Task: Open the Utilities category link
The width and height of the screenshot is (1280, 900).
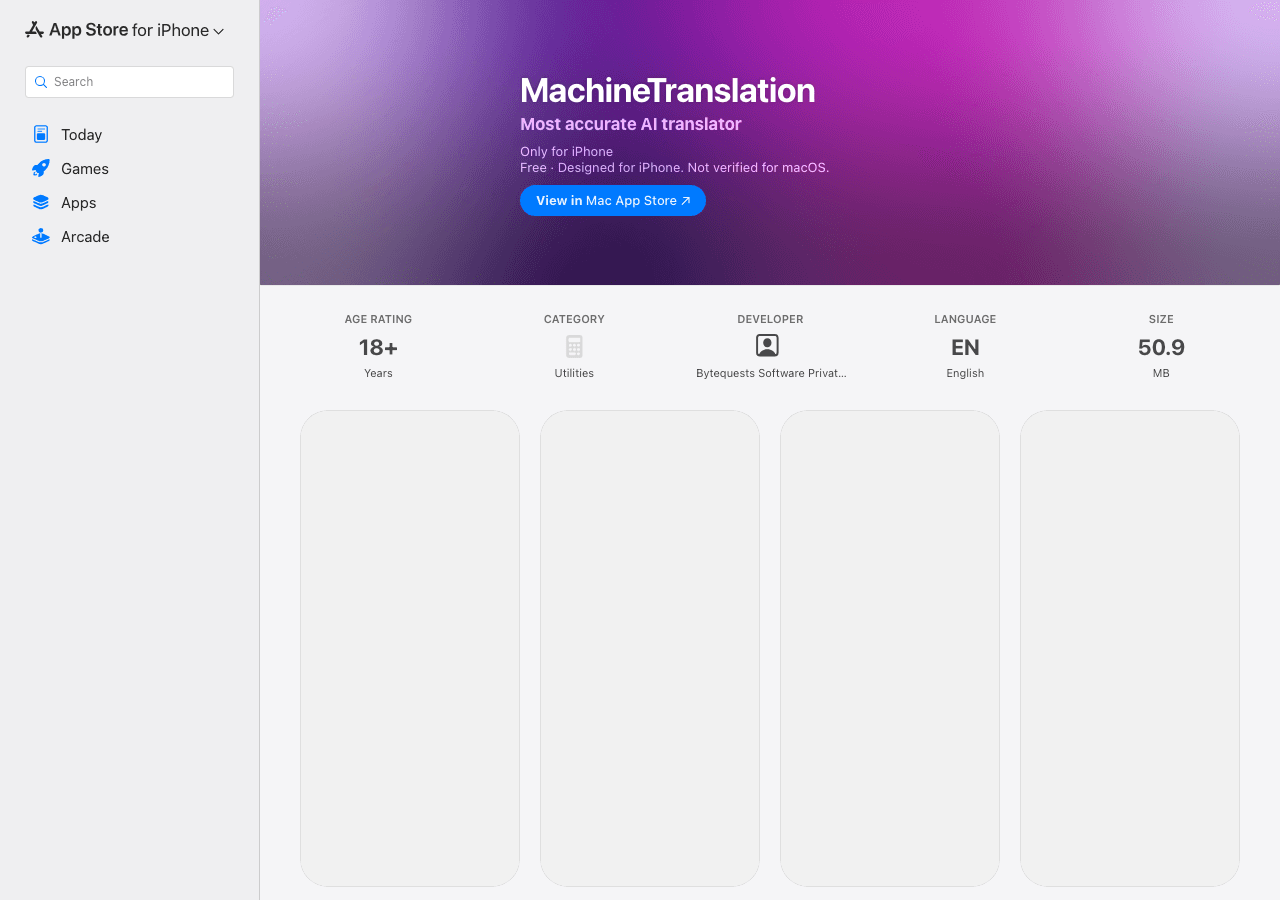Action: (x=574, y=373)
